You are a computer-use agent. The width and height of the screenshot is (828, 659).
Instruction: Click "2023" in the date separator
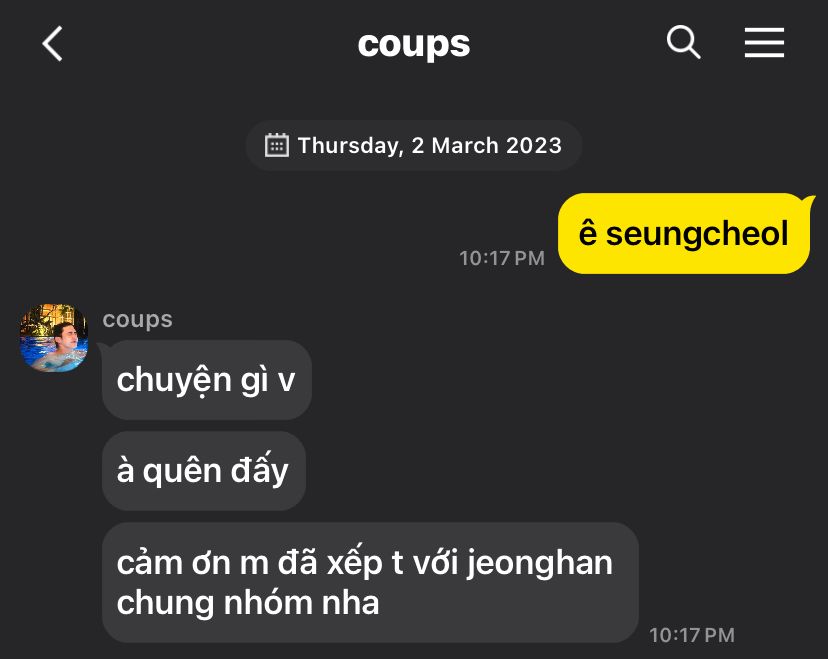click(533, 145)
